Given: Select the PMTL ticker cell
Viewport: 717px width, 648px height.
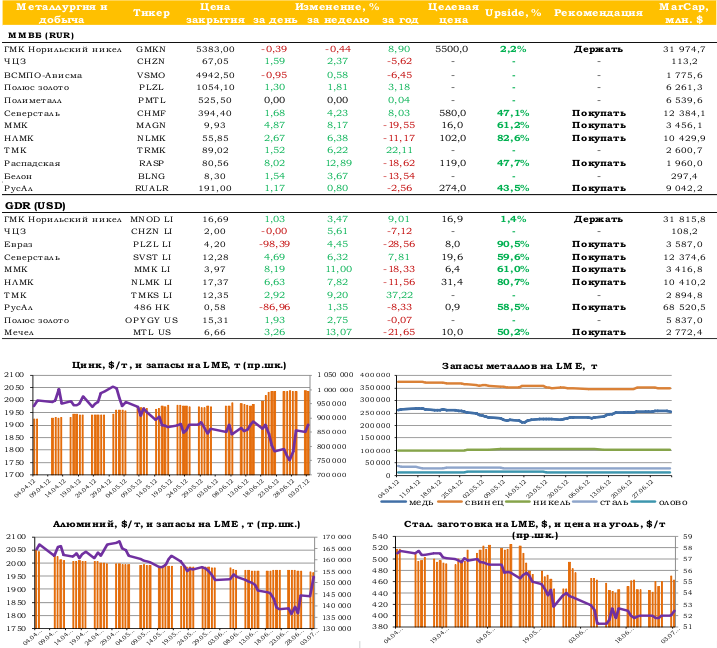Looking at the screenshot, I should 151,100.
